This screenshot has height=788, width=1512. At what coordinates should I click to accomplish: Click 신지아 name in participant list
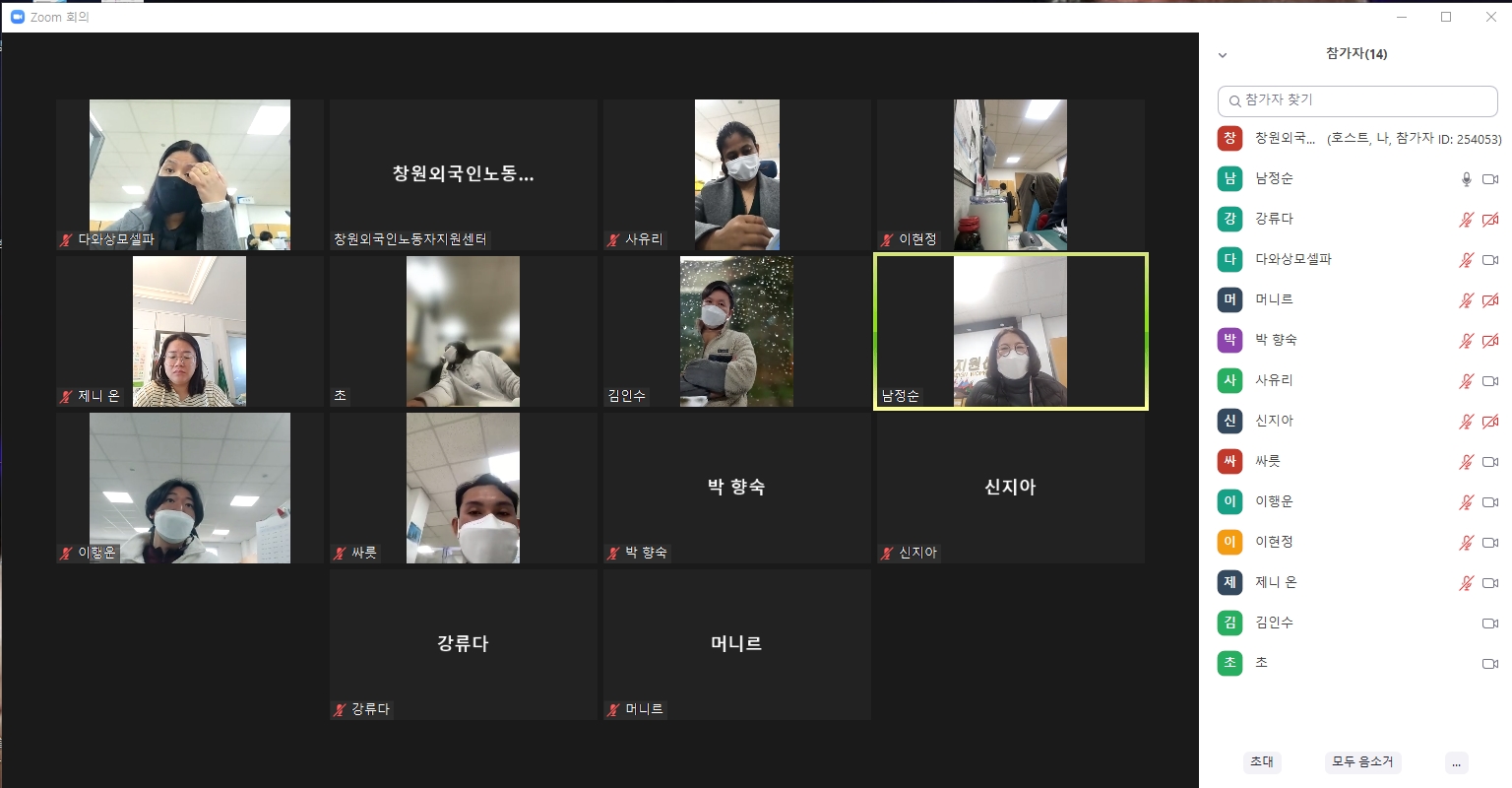1274,421
